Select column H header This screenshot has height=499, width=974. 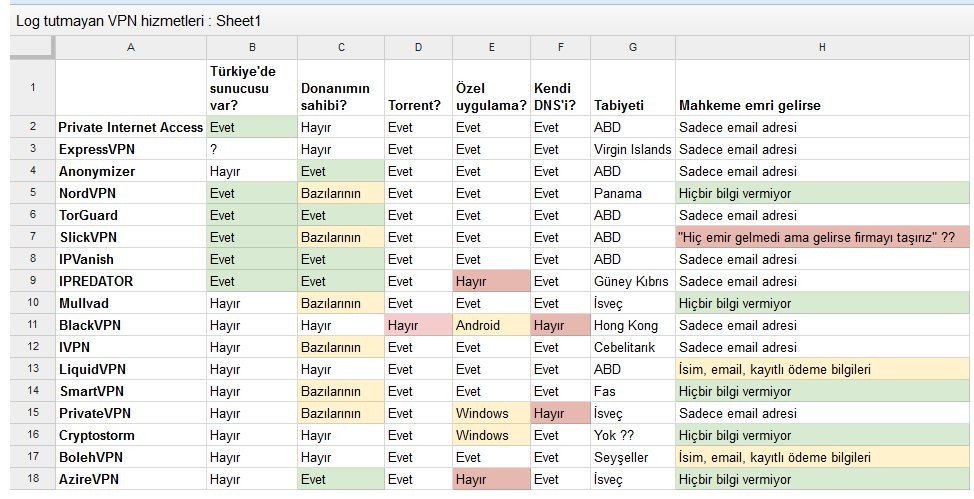822,47
